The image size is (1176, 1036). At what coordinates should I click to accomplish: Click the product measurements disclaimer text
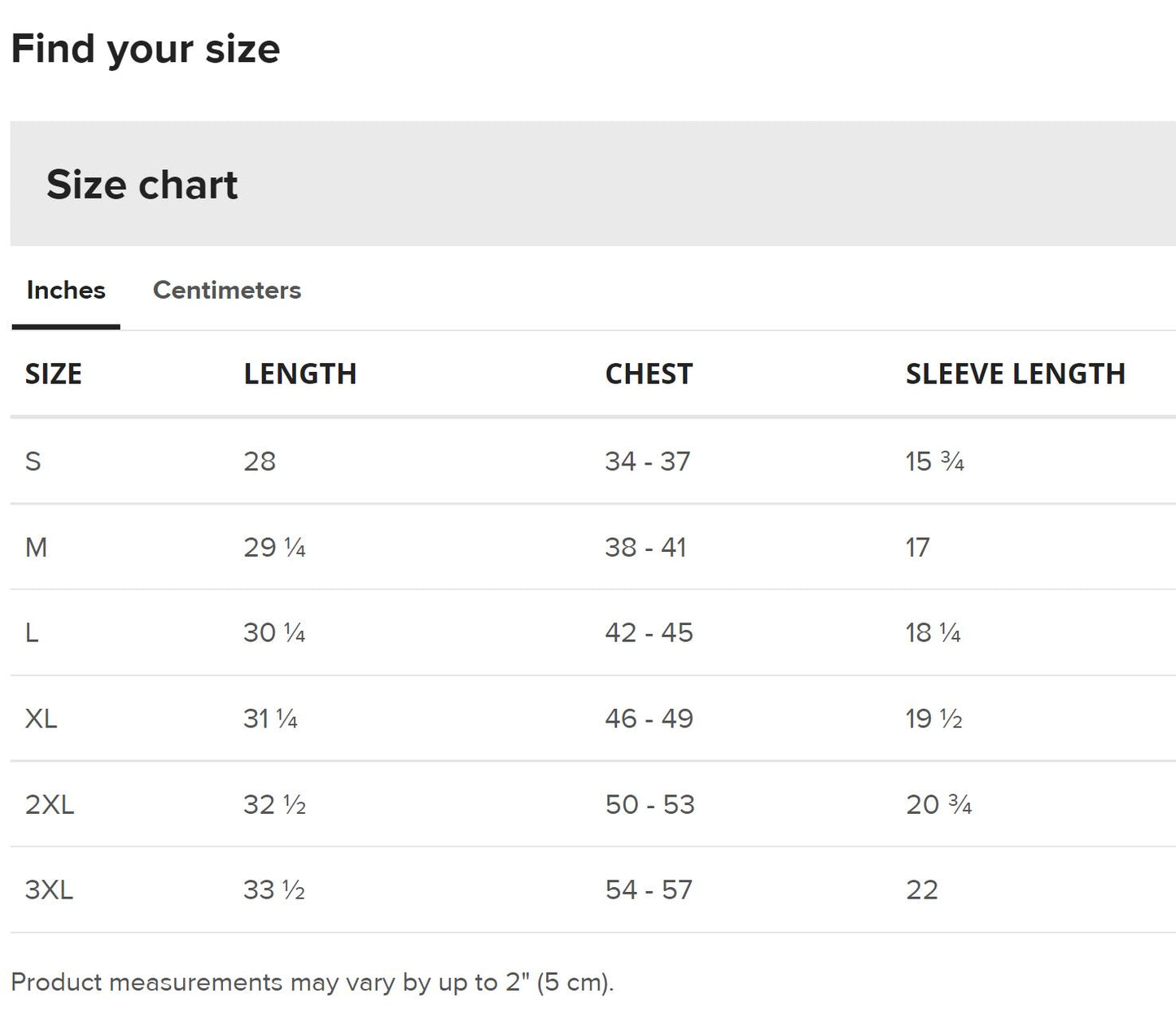click(313, 982)
